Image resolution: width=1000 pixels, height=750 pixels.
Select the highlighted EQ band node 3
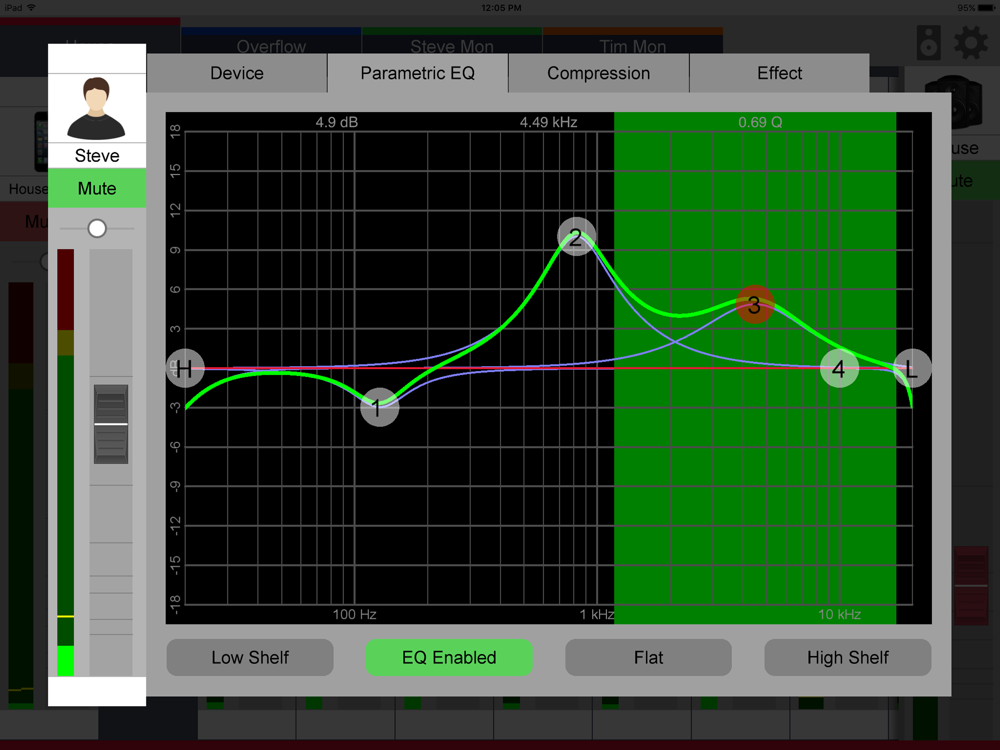[x=754, y=305]
